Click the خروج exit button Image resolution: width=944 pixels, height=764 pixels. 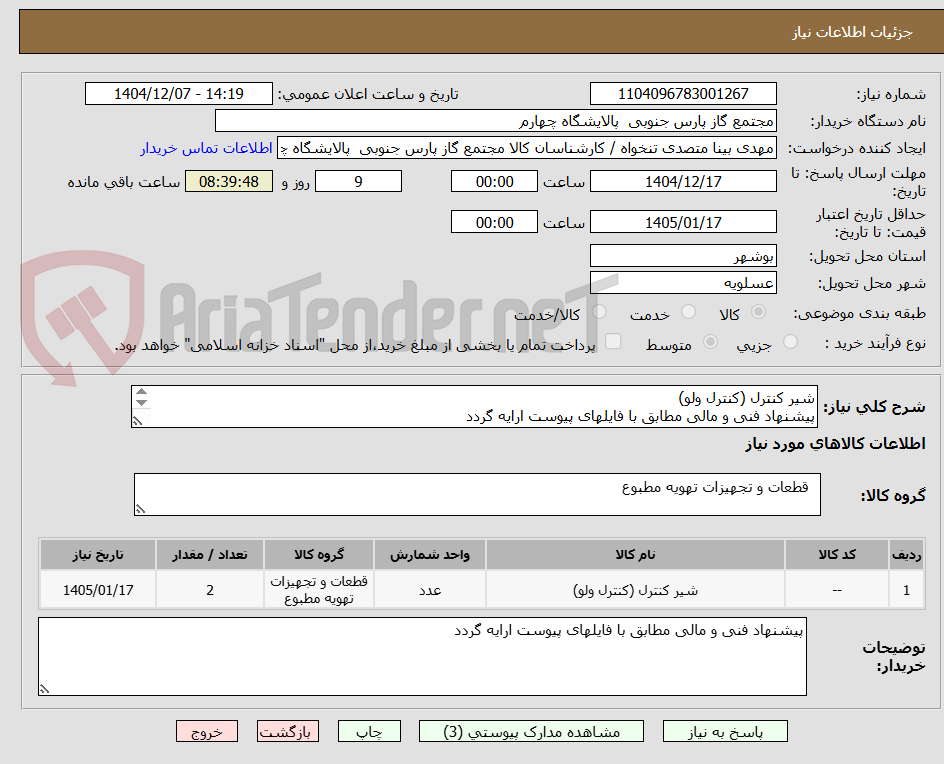207,731
